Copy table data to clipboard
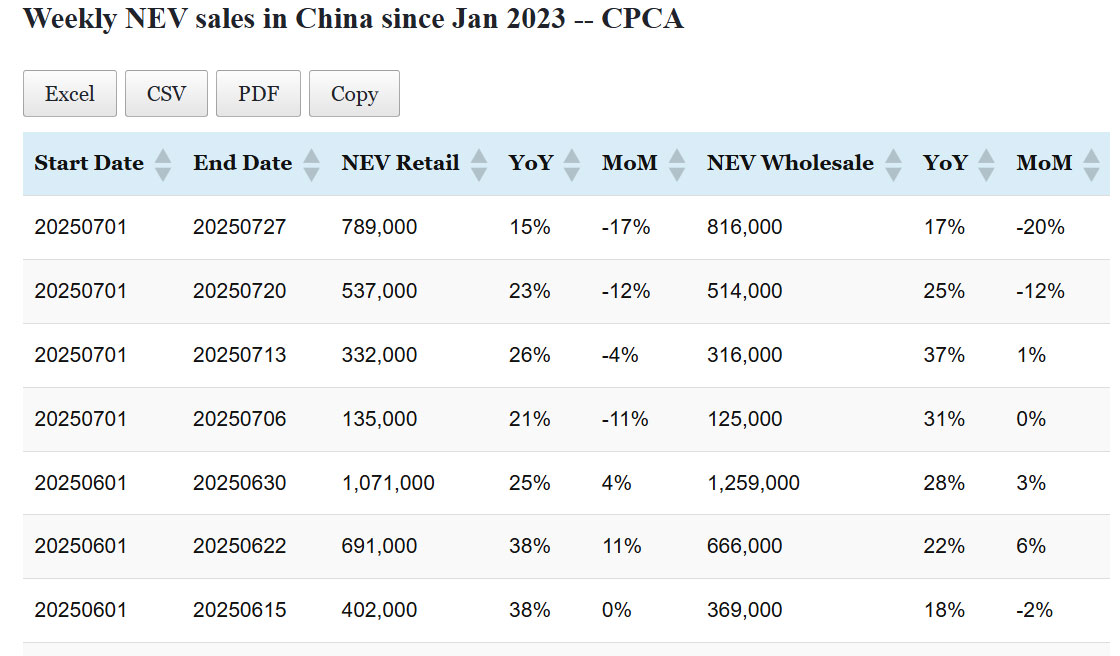This screenshot has height=656, width=1120. coord(354,94)
